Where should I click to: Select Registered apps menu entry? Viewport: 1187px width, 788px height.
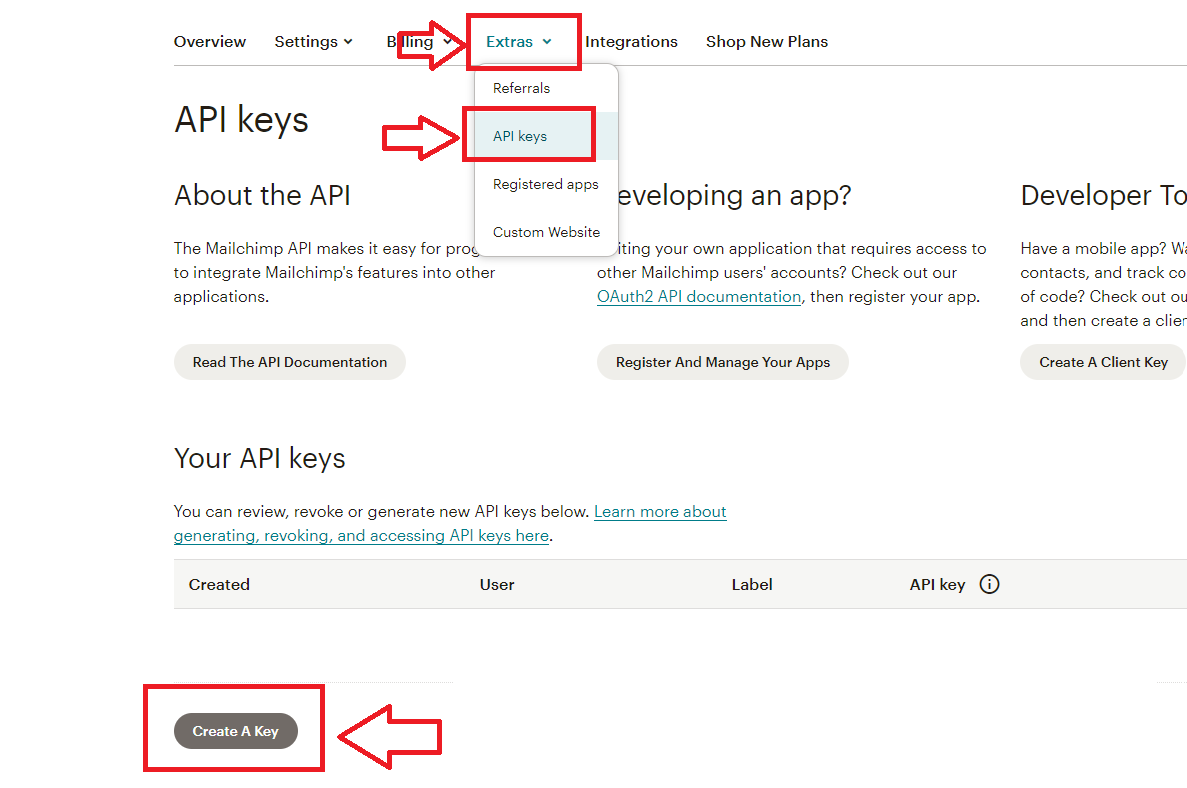click(x=547, y=184)
